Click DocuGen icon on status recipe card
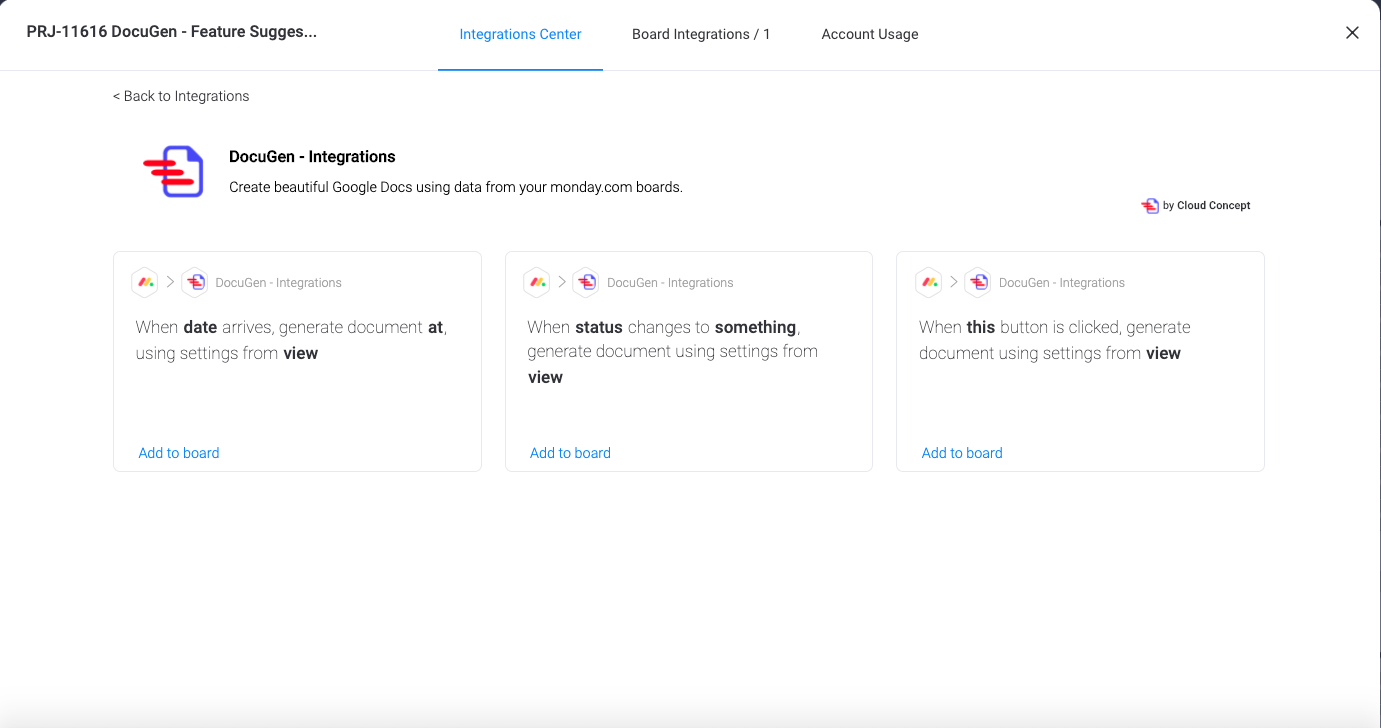The image size is (1381, 728). (586, 282)
